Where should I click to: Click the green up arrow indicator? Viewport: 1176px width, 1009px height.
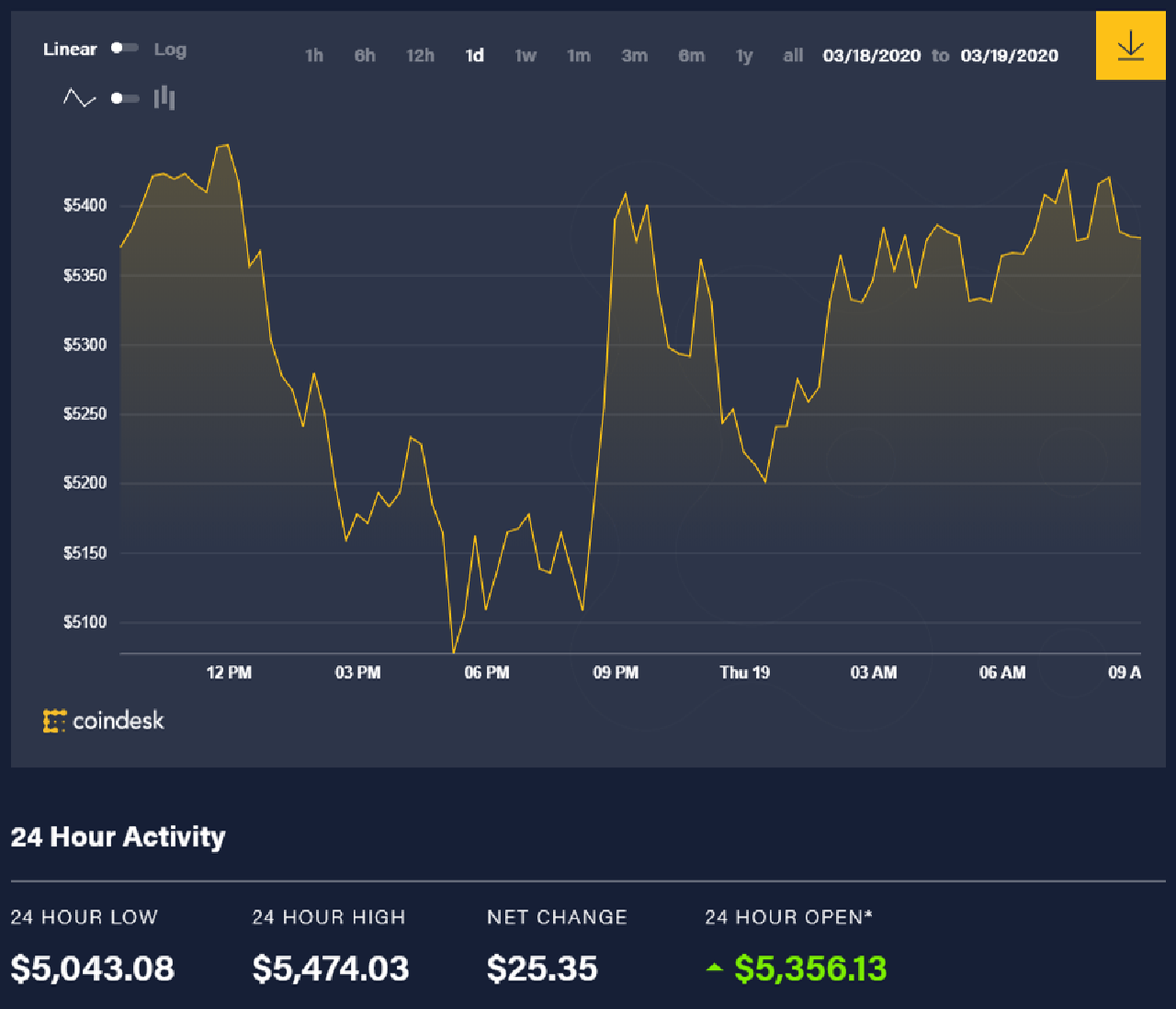(x=714, y=968)
